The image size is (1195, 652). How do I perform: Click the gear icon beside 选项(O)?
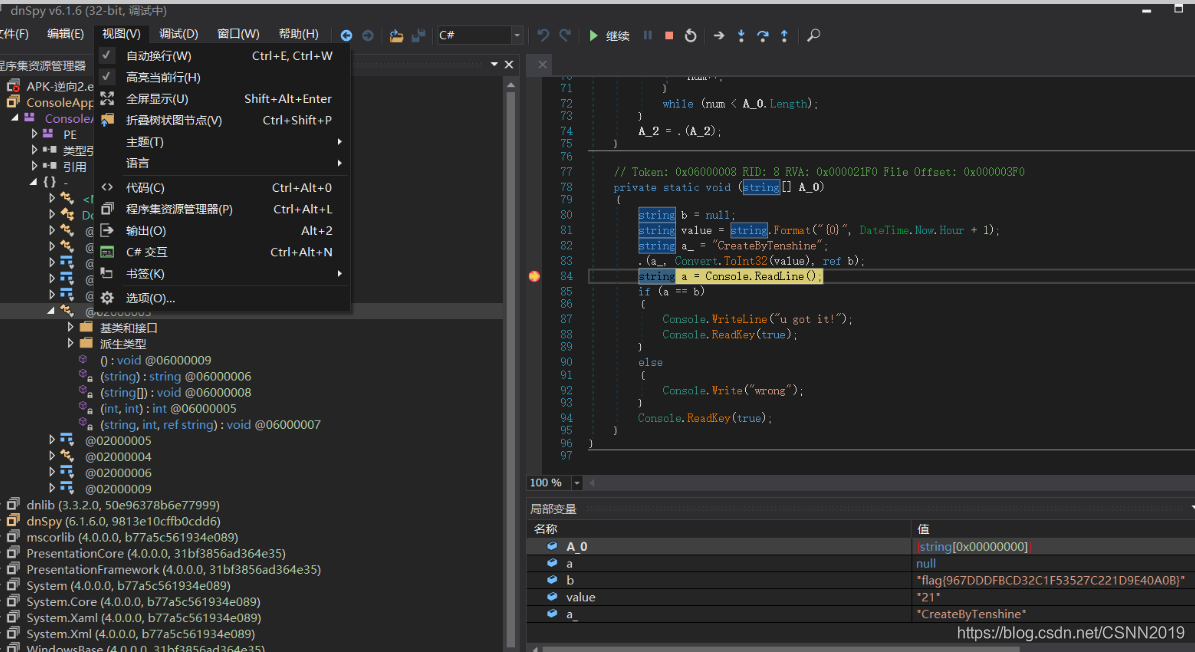(107, 298)
